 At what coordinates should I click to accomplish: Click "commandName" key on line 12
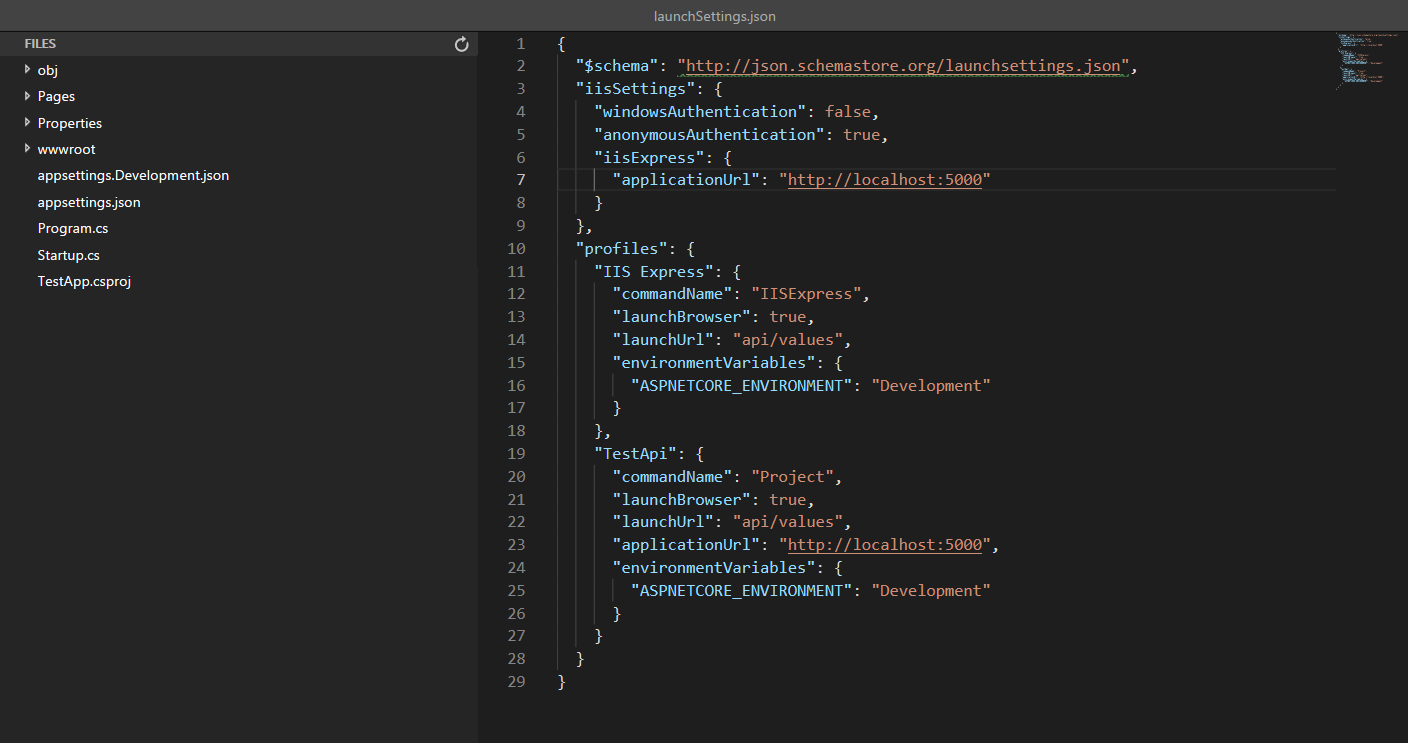tap(672, 294)
